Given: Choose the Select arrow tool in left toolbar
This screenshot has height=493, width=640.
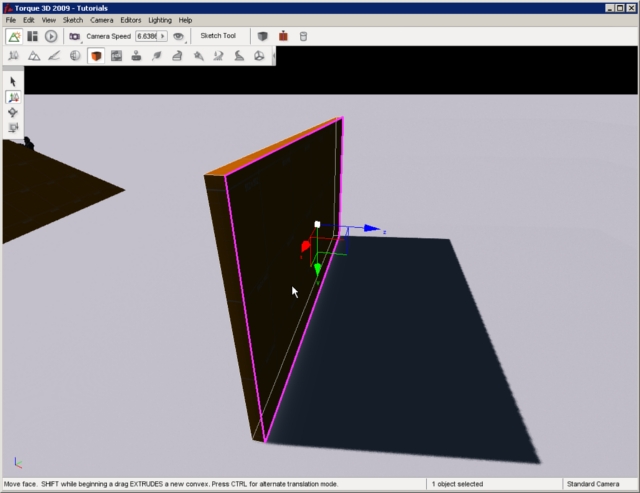Looking at the screenshot, I should click(13, 81).
